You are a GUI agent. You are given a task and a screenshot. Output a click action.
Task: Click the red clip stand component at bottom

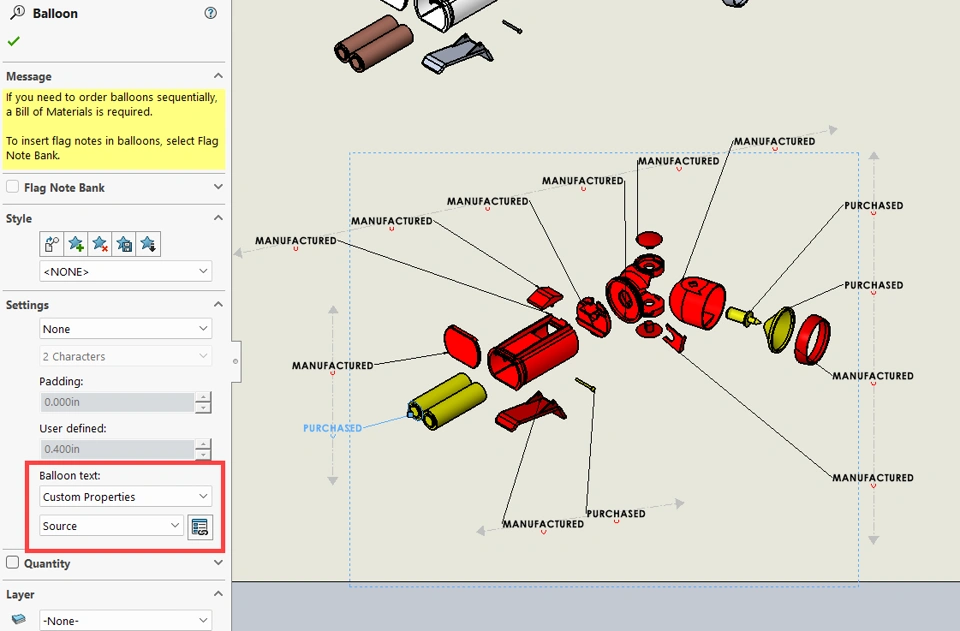(530, 412)
